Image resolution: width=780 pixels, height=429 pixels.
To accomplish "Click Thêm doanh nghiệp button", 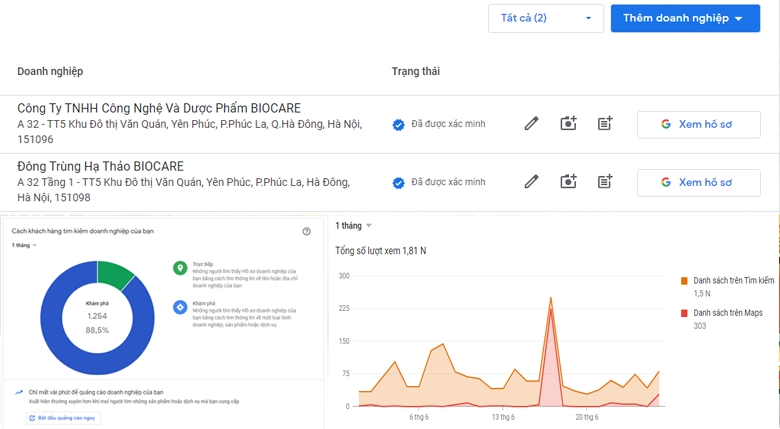I will coord(685,18).
